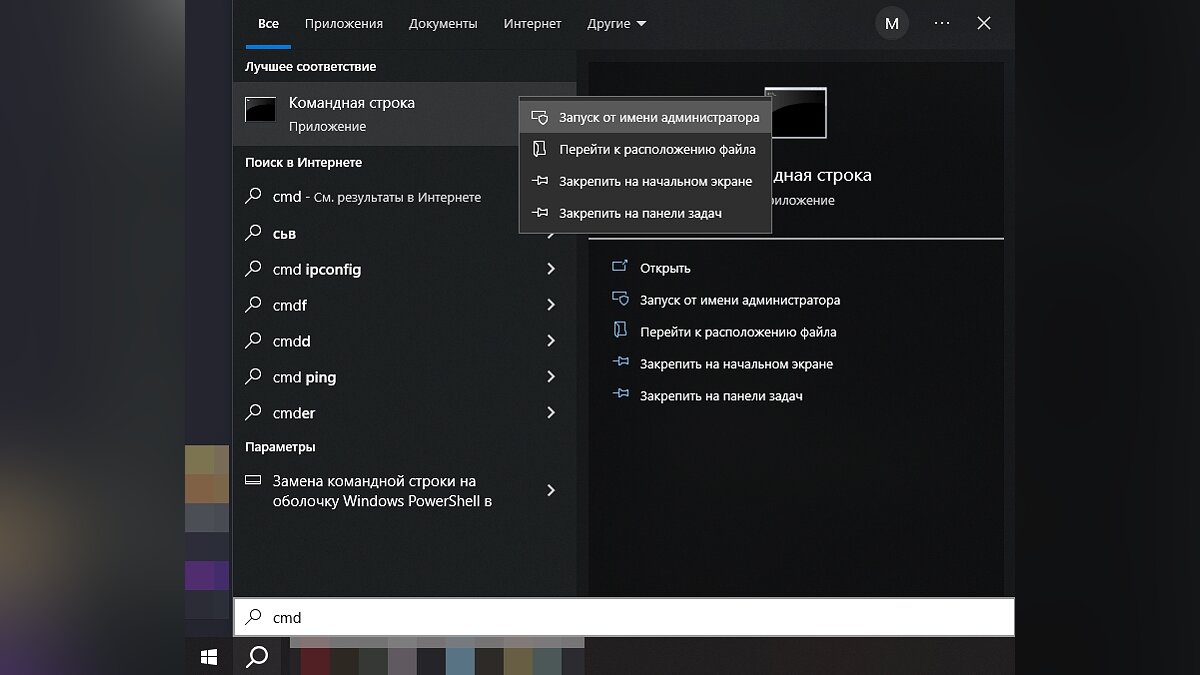Click the Open icon in right panel
The image size is (1200, 675).
tap(620, 267)
